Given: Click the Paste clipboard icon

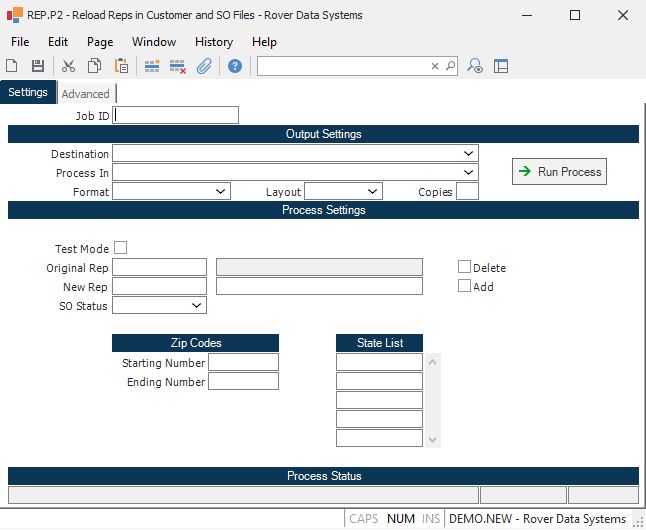Looking at the screenshot, I should [x=121, y=66].
